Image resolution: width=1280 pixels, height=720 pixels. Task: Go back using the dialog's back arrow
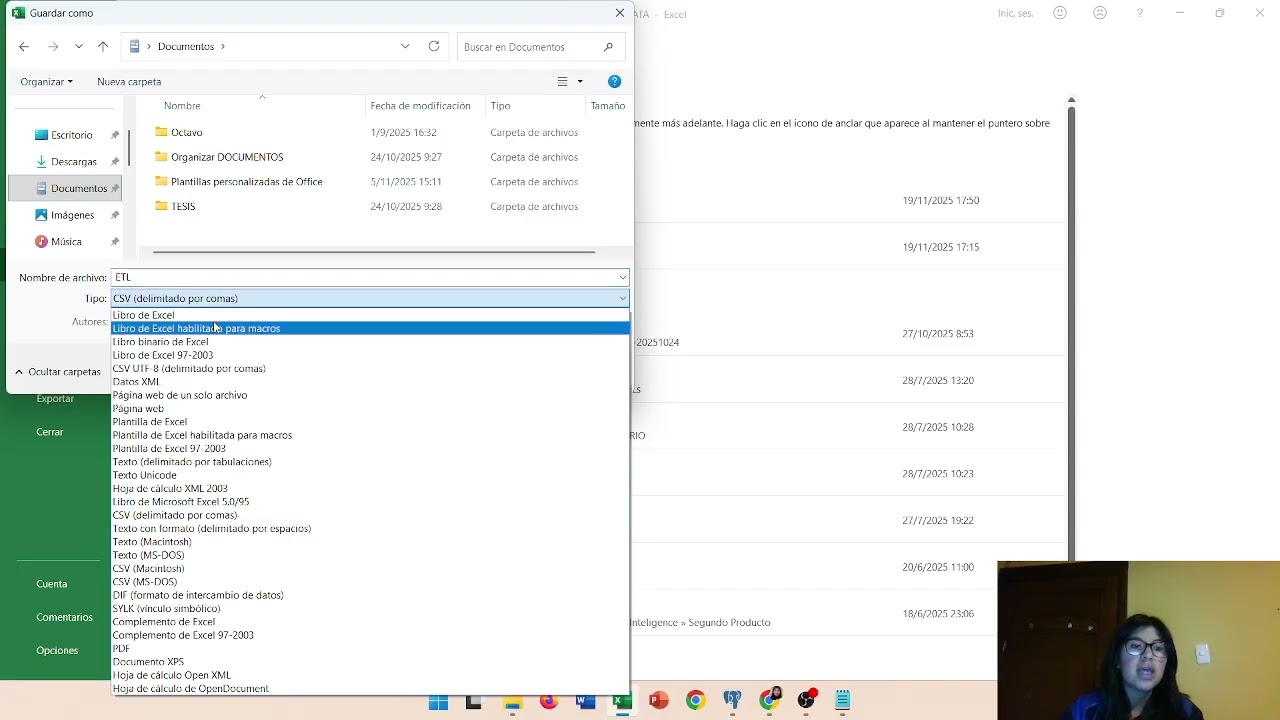tap(24, 47)
